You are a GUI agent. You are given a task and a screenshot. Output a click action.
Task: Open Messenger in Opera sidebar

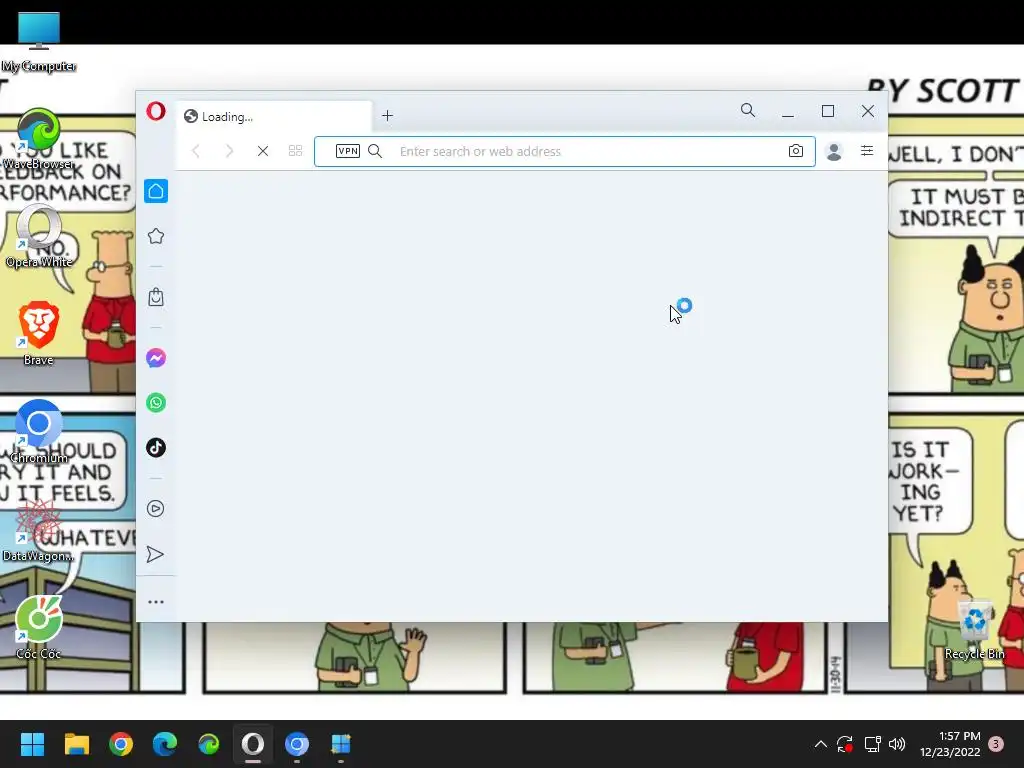click(156, 358)
